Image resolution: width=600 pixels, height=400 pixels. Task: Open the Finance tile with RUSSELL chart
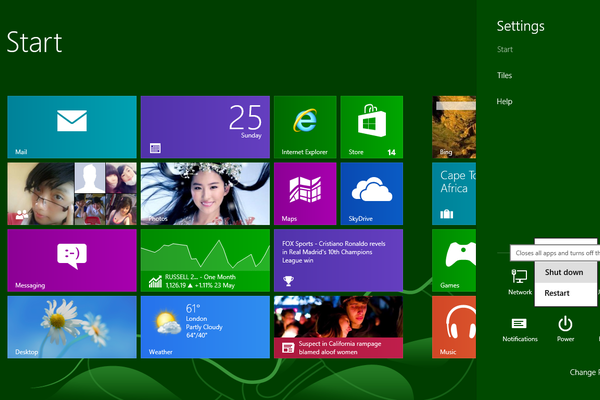[x=205, y=260]
